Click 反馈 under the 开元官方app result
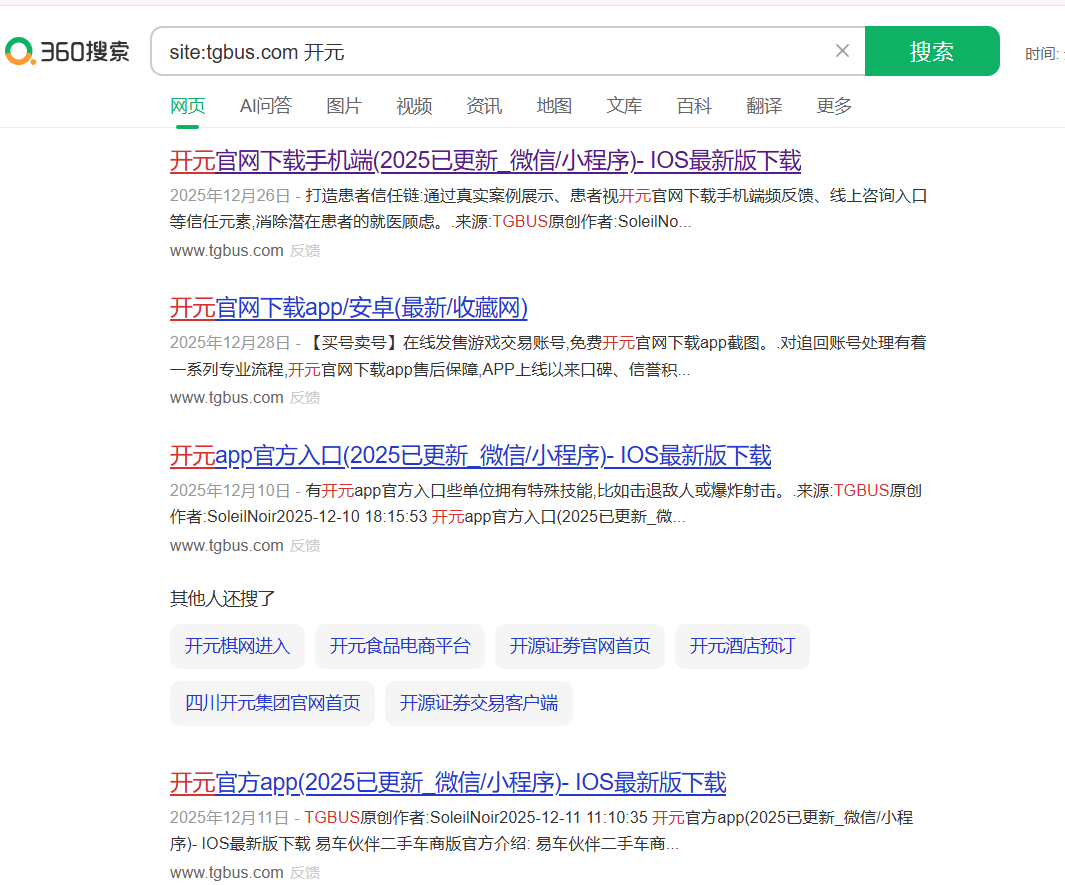The width and height of the screenshot is (1065, 885). tap(305, 872)
